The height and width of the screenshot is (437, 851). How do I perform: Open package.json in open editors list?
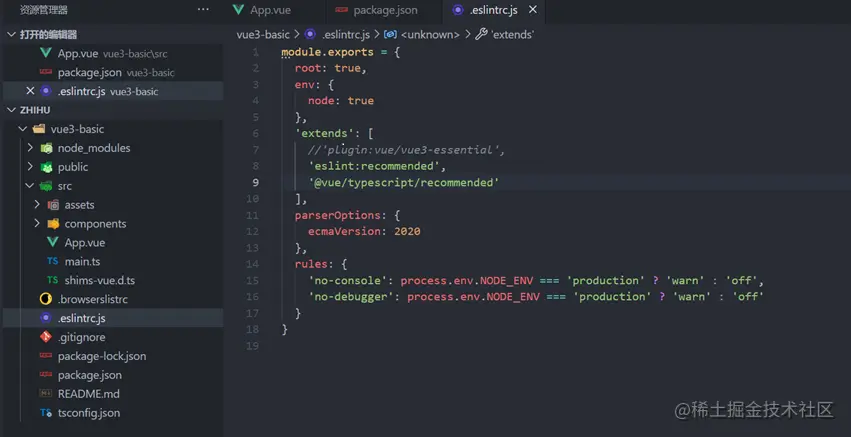pyautogui.click(x=113, y=72)
